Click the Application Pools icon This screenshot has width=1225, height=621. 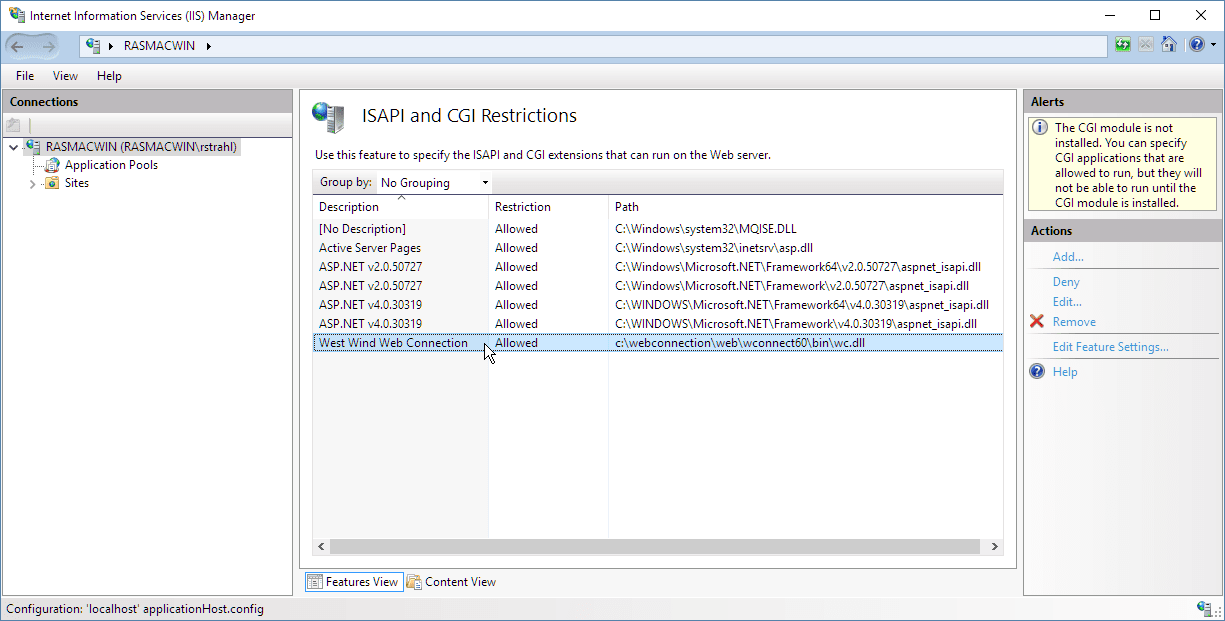pyautogui.click(x=52, y=165)
